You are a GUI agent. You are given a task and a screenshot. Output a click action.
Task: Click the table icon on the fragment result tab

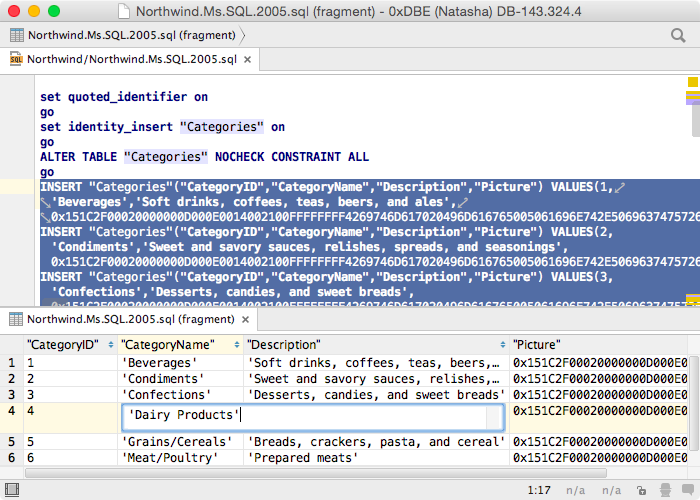[16, 319]
